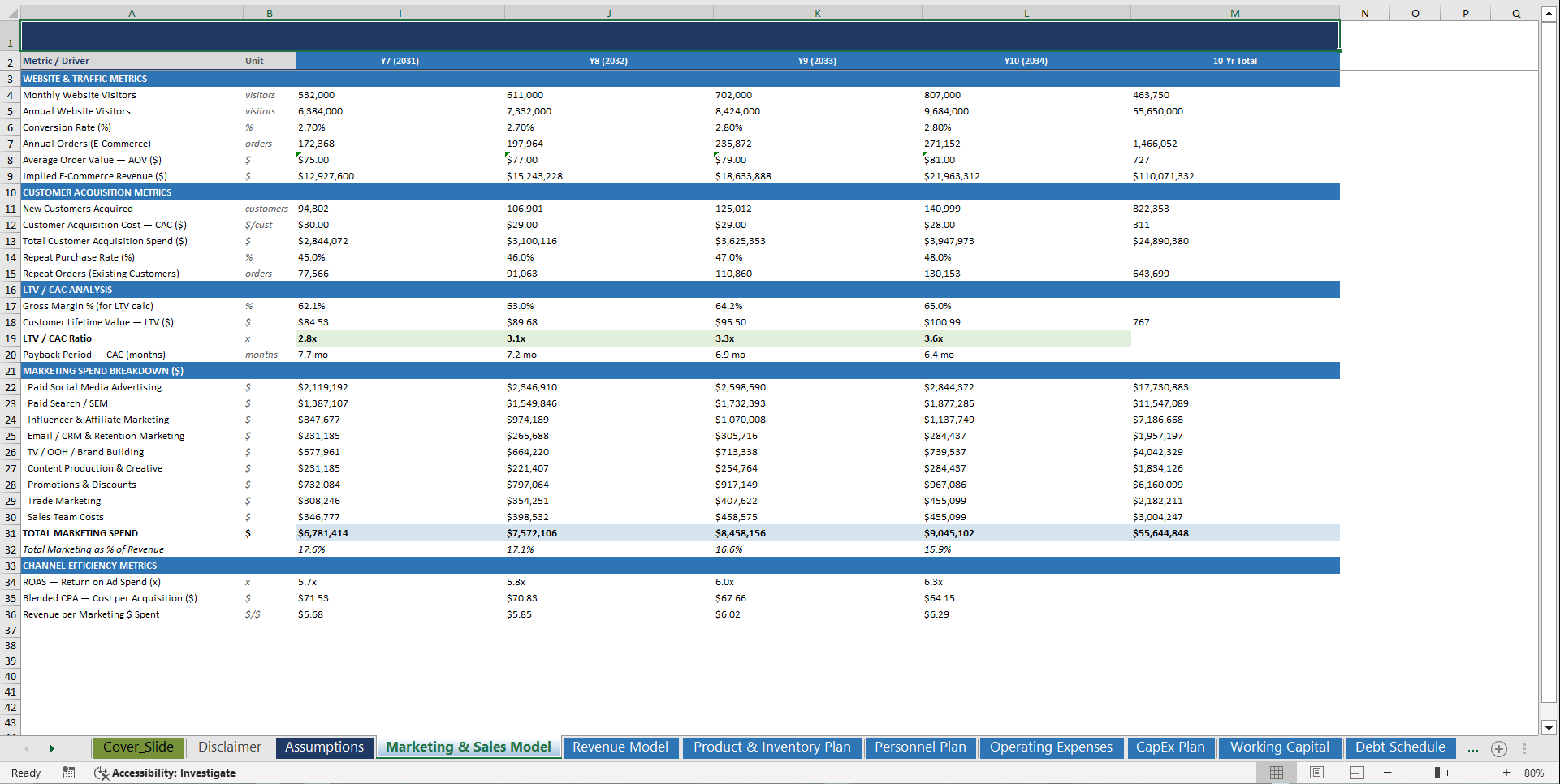This screenshot has width=1560, height=784.
Task: Select the Working Capital sheet tab
Action: click(x=1279, y=747)
